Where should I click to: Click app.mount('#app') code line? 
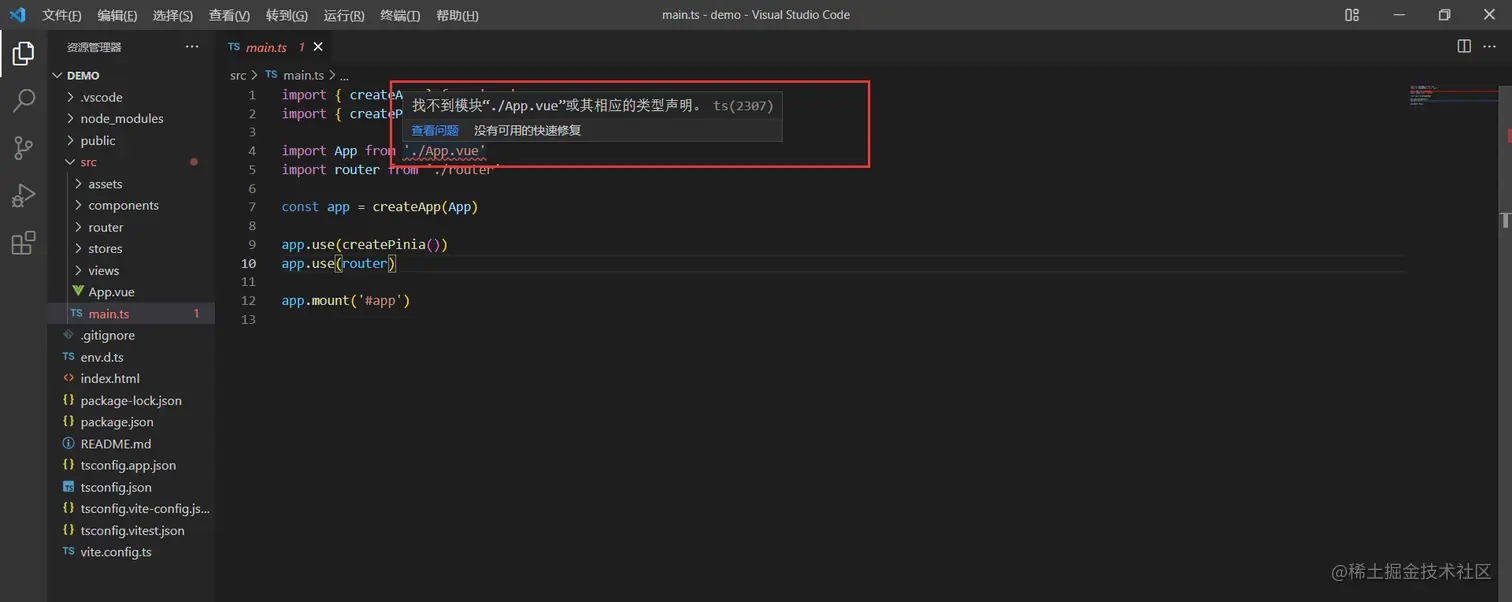tap(346, 301)
